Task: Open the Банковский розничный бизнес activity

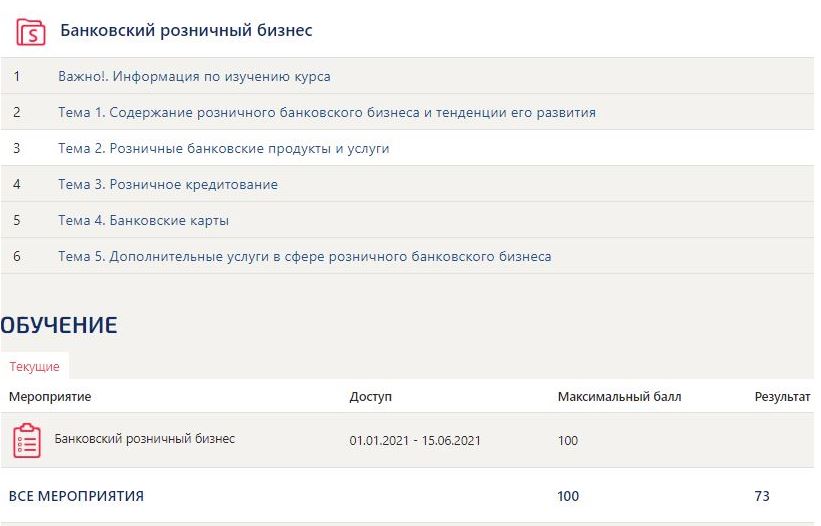Action: [144, 438]
